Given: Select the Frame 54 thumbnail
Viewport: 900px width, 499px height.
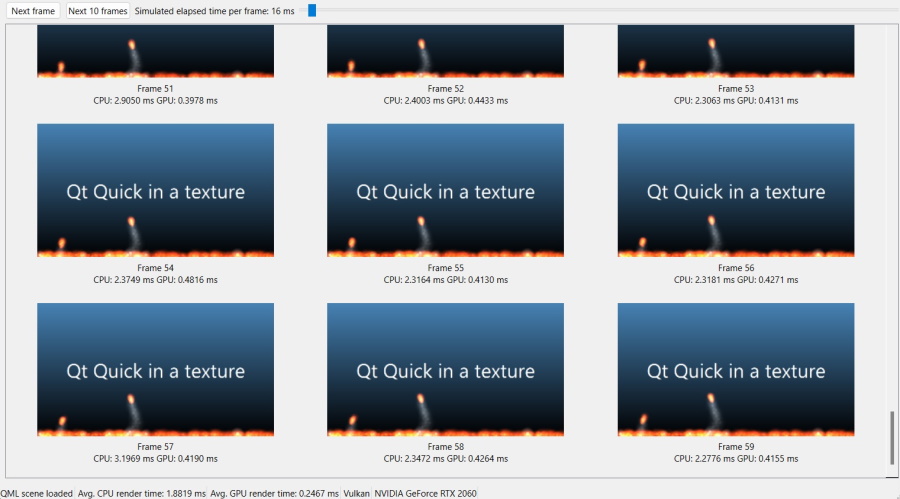Looking at the screenshot, I should tap(155, 190).
